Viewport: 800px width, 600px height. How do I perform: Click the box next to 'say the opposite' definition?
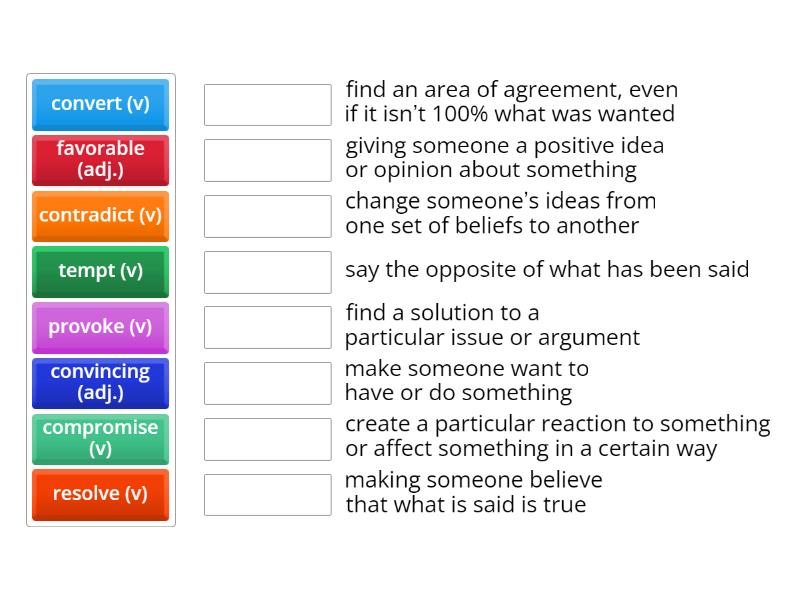[267, 269]
